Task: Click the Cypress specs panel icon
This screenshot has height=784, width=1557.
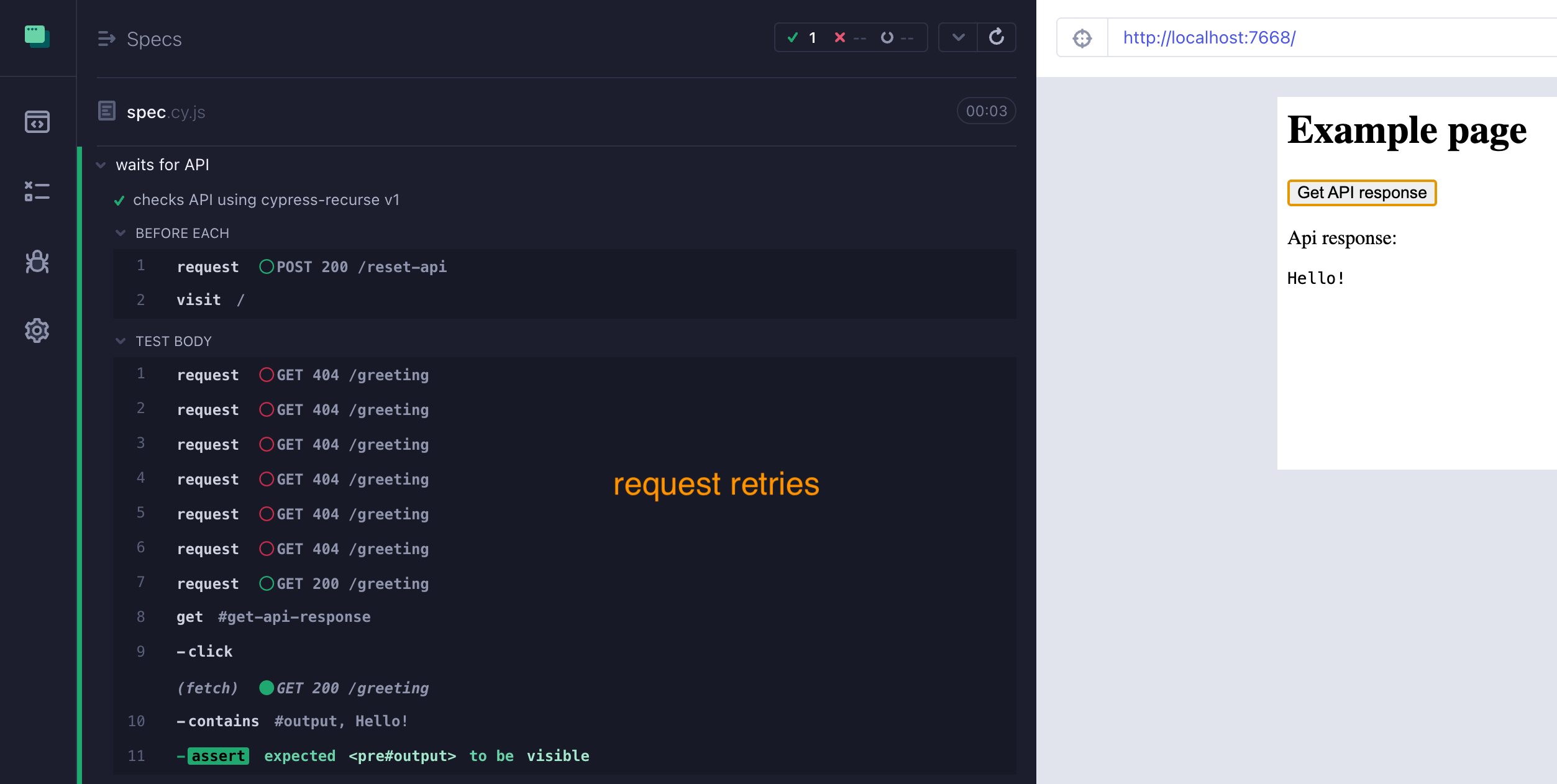Action: 36,121
